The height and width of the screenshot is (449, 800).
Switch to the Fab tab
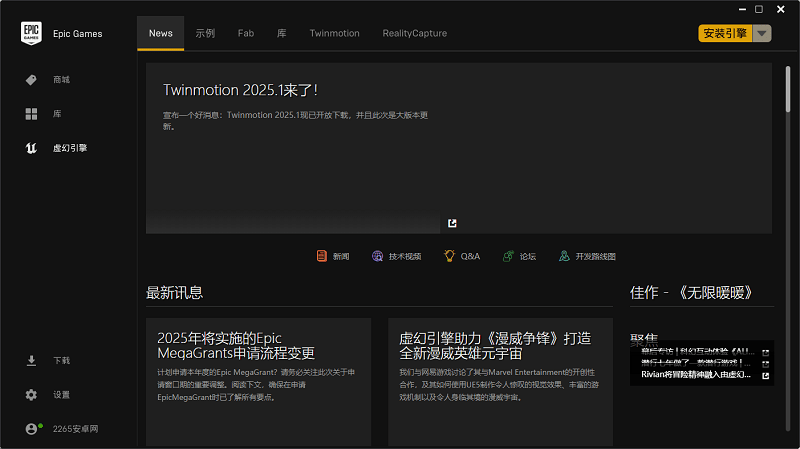(246, 33)
